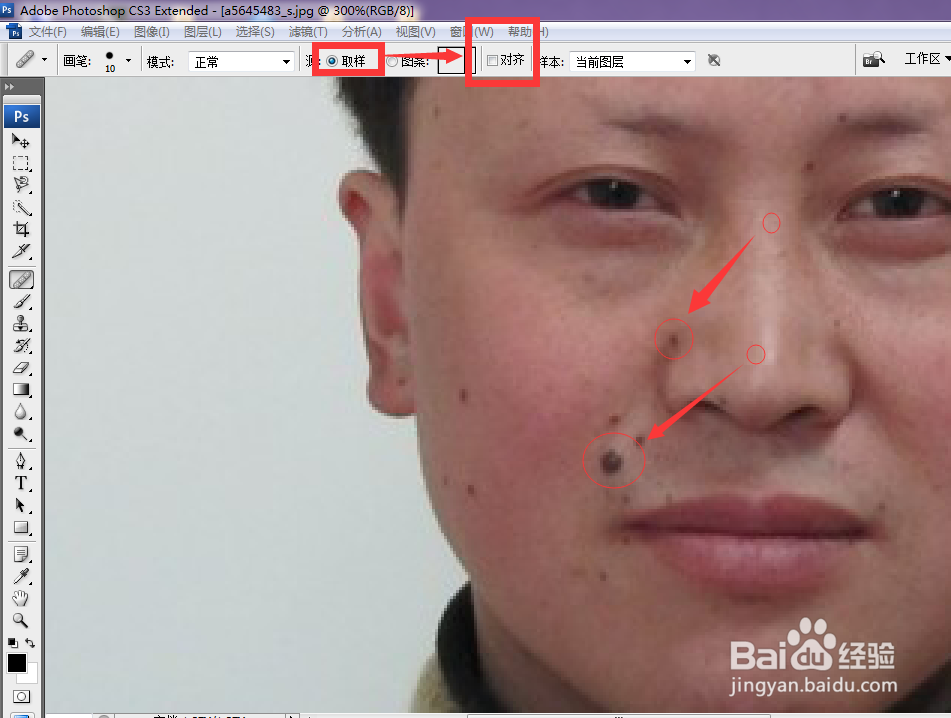Select the Dodge tool
The height and width of the screenshot is (718, 951).
21,434
